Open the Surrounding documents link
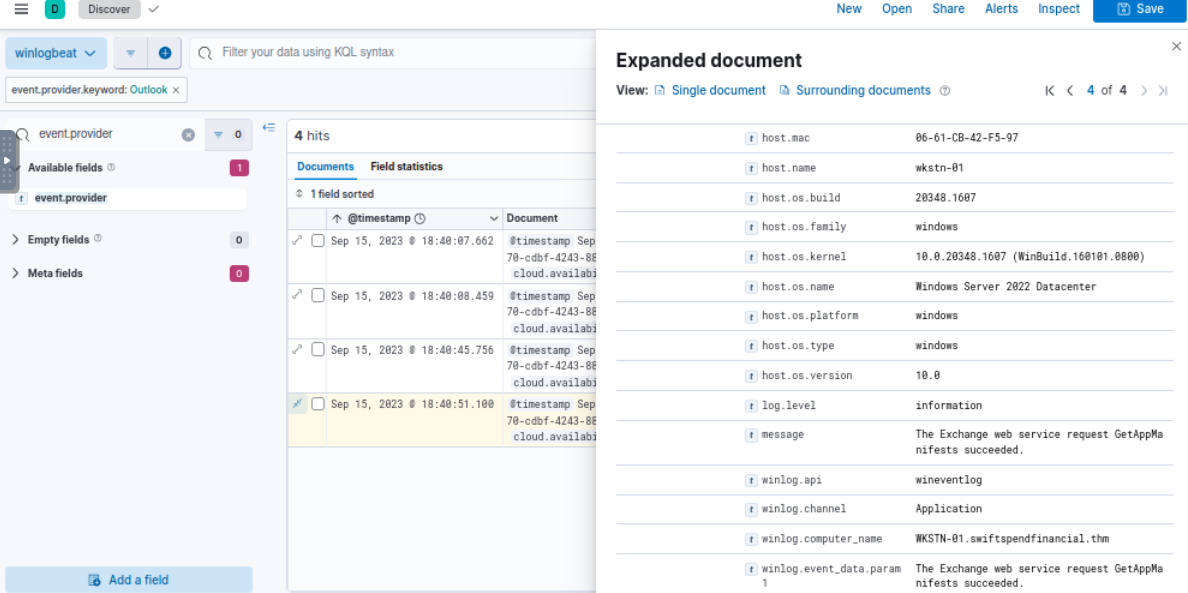 [862, 91]
